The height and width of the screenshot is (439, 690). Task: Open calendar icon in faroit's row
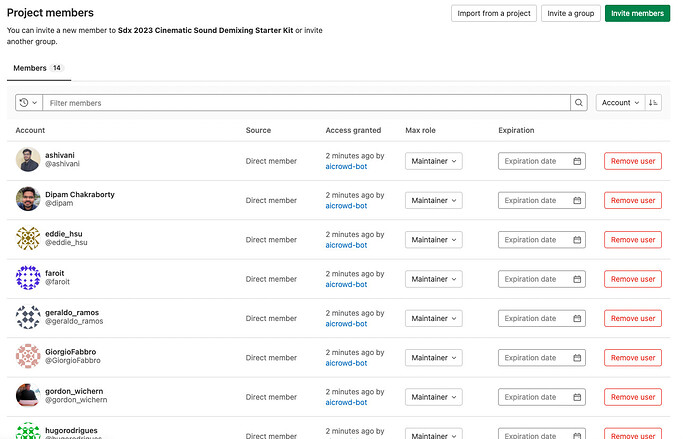pos(577,279)
